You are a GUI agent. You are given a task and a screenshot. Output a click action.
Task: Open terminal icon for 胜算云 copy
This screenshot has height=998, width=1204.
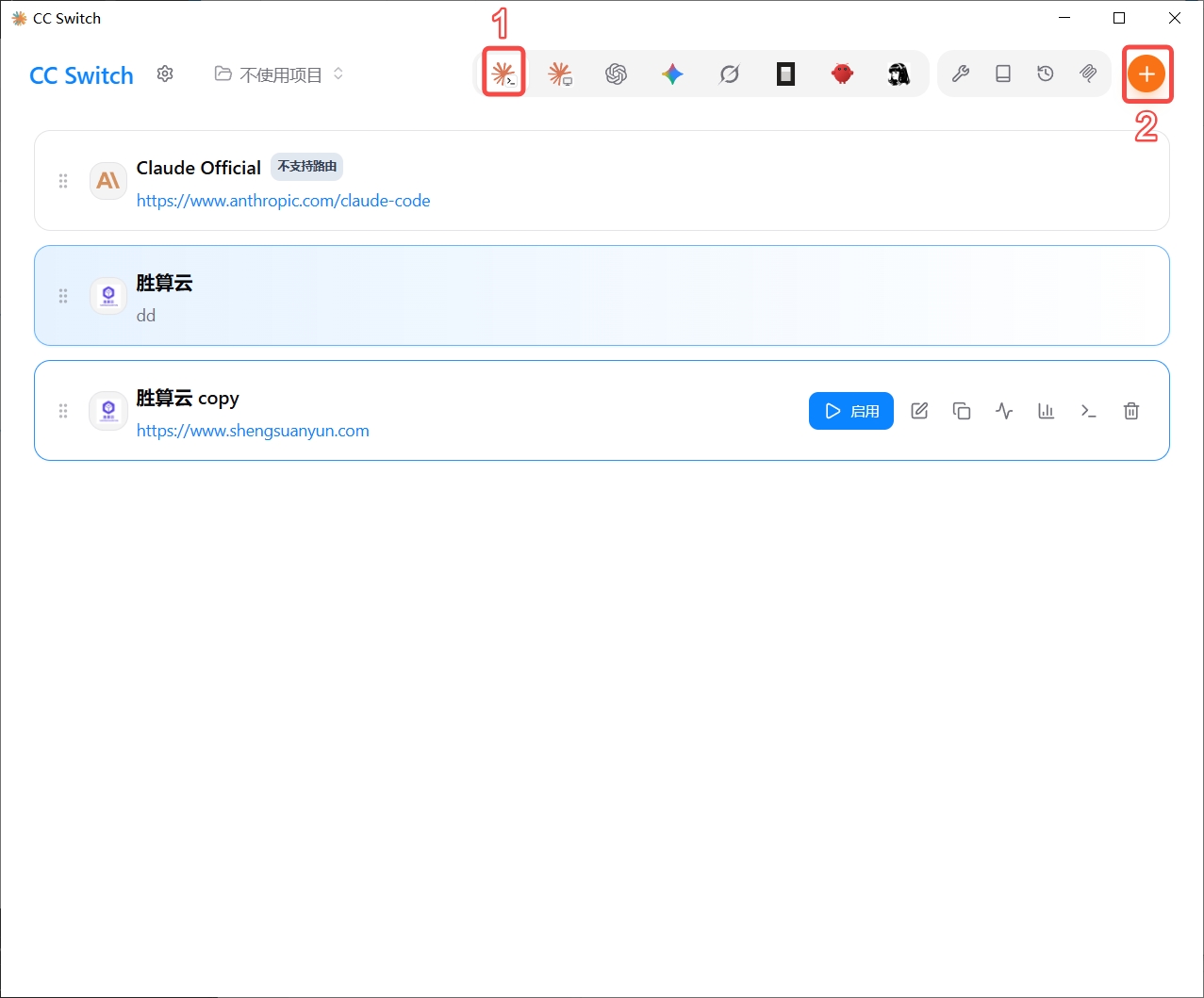[1089, 411]
